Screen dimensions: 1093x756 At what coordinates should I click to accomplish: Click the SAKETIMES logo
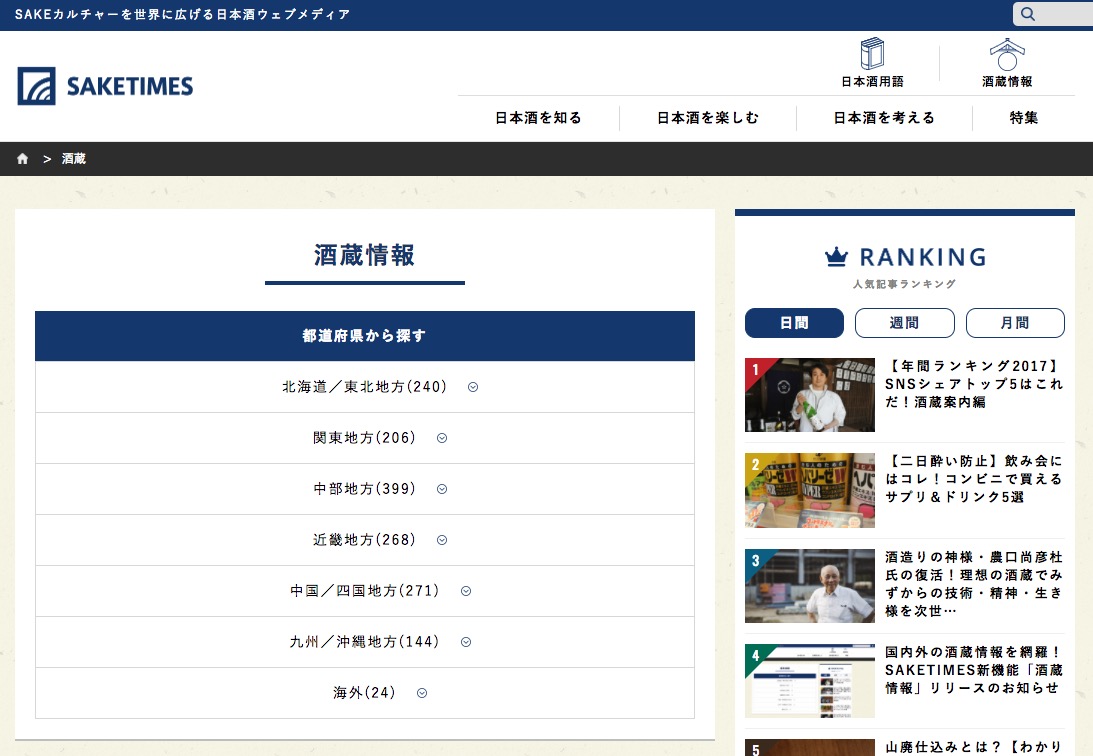tap(105, 86)
